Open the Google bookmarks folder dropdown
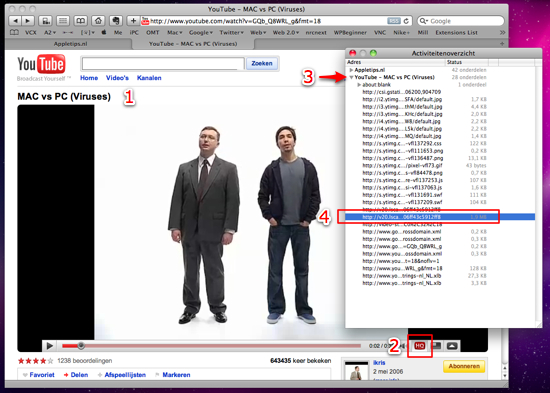The image size is (550, 393). pyautogui.click(x=201, y=32)
